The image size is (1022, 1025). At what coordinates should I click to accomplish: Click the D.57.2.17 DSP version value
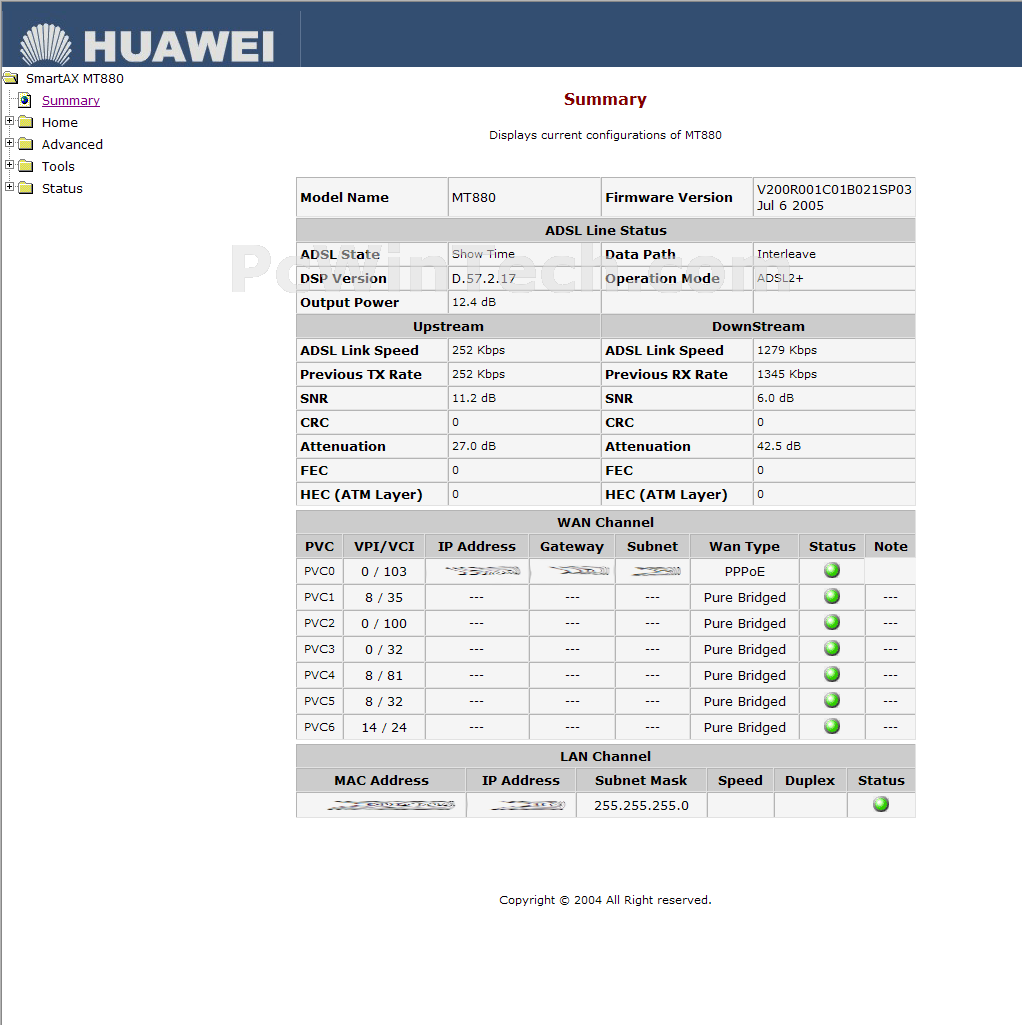484,278
